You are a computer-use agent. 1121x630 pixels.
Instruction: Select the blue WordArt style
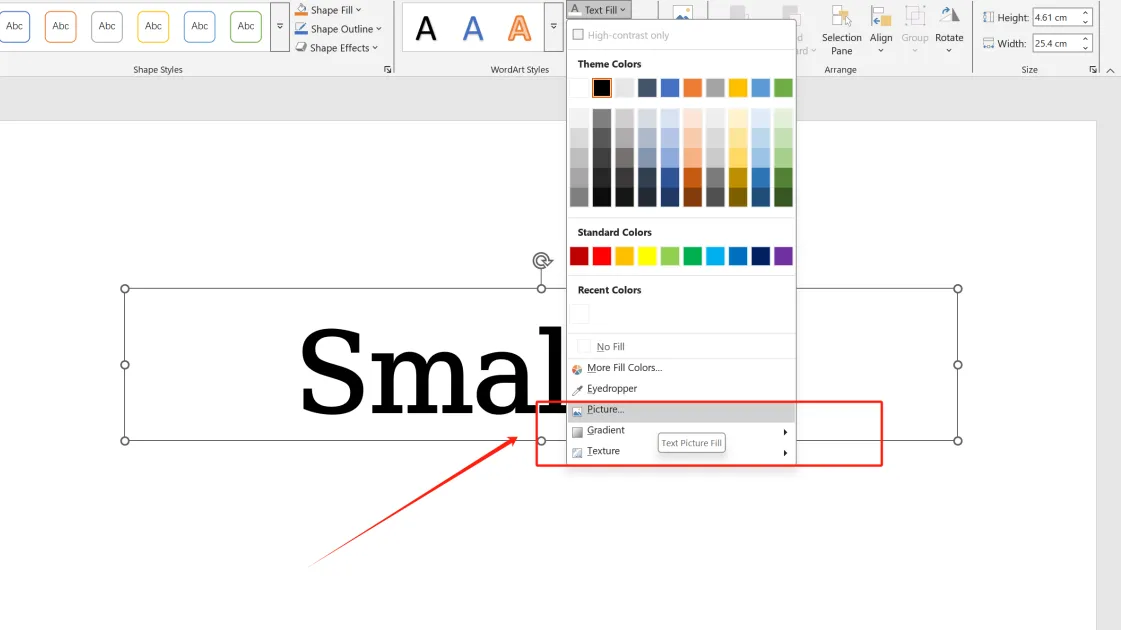click(x=472, y=30)
